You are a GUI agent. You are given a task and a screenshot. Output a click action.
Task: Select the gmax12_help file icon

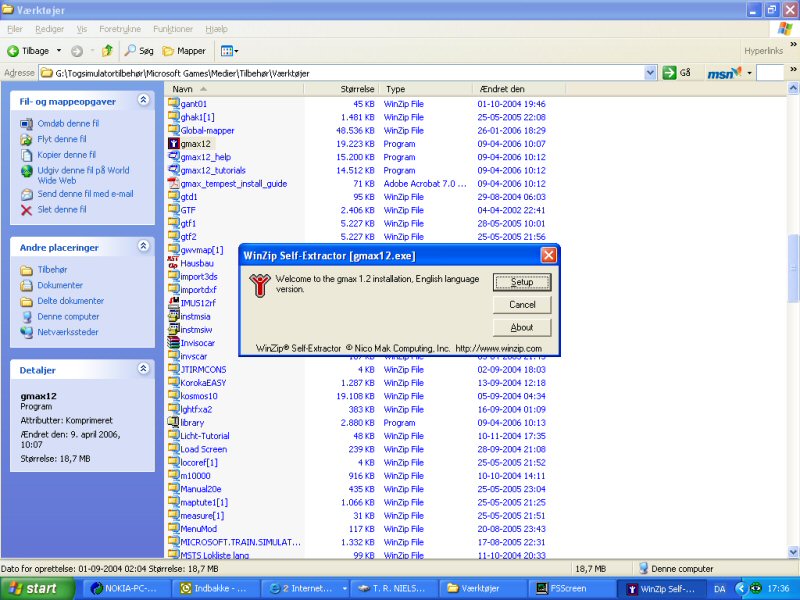click(173, 157)
